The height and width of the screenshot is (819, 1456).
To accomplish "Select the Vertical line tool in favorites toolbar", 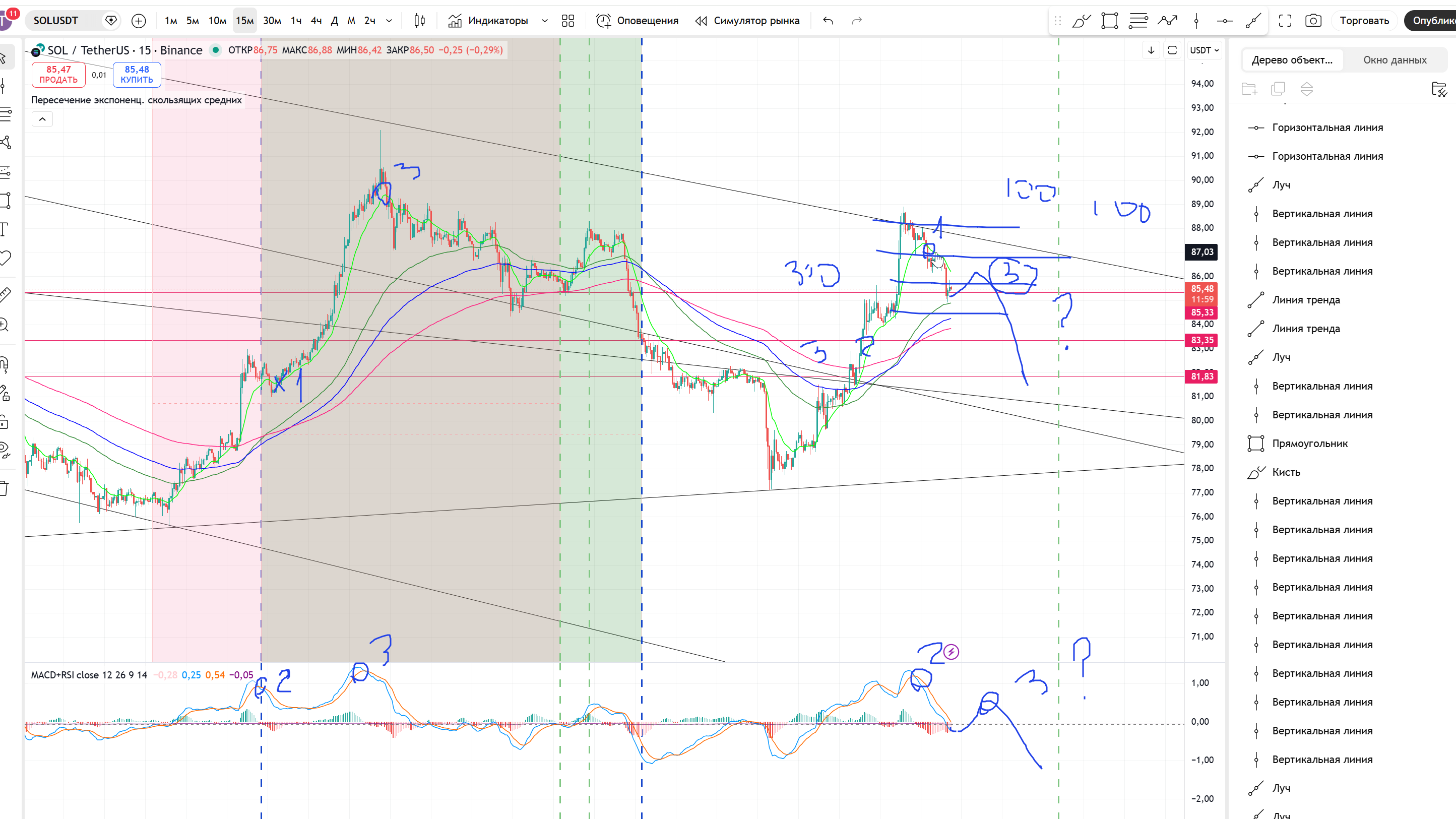I will (1196, 21).
